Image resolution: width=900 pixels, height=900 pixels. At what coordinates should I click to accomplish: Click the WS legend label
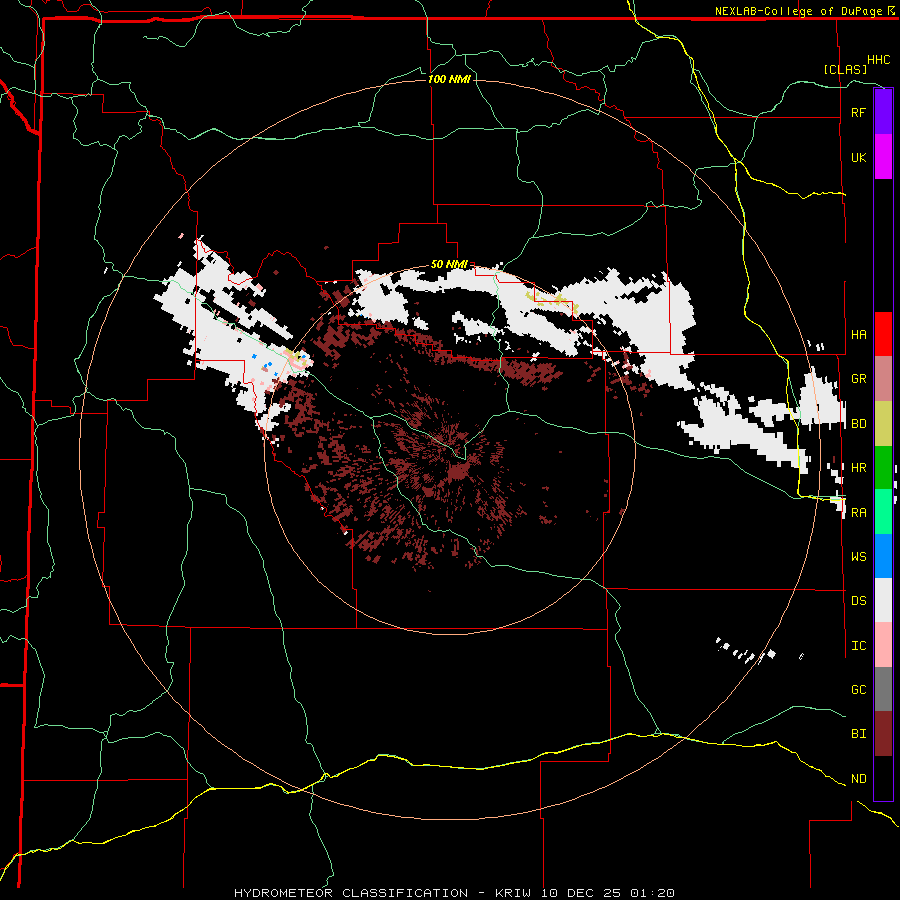[x=858, y=556]
